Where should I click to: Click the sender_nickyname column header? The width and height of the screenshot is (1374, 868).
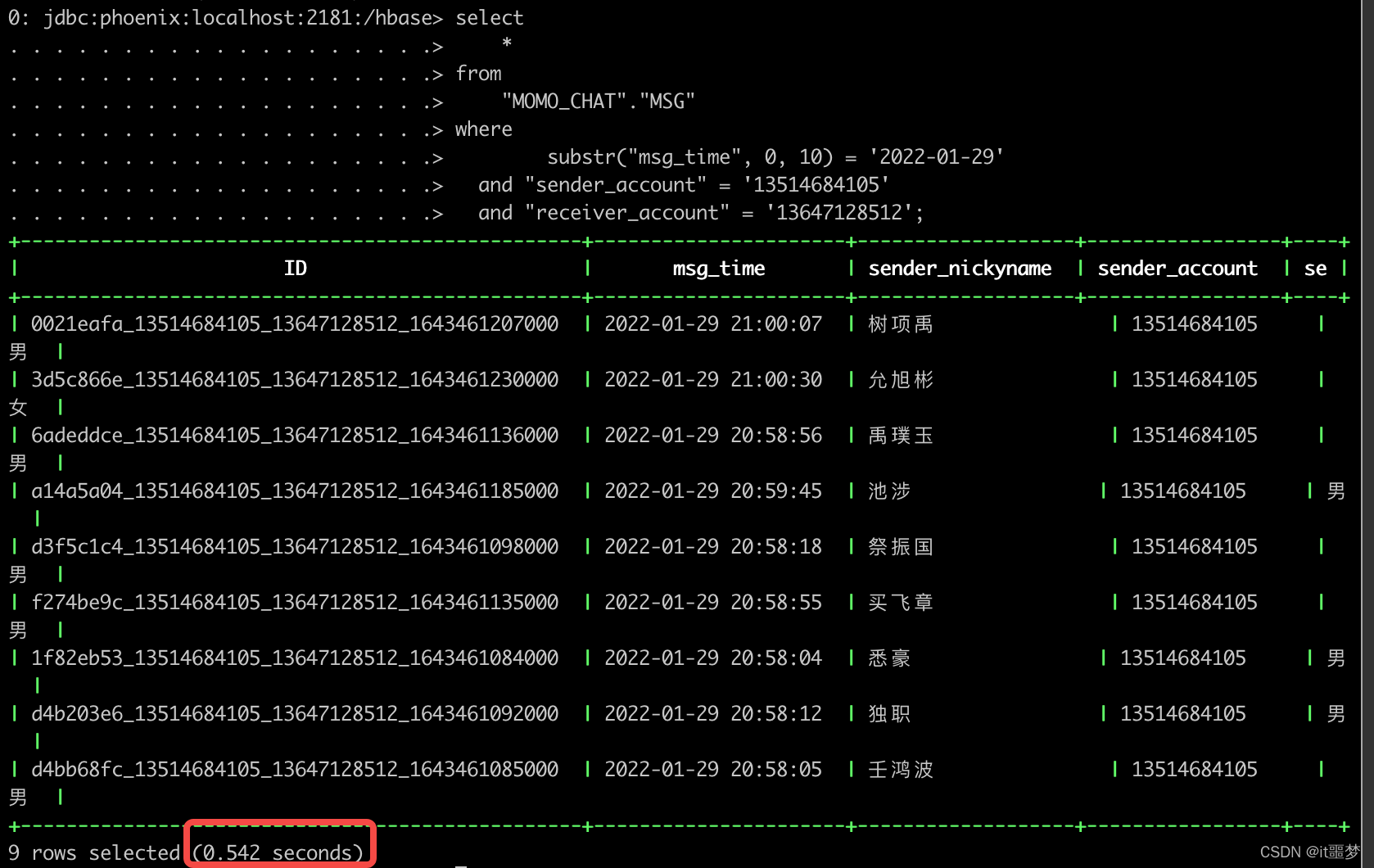(x=960, y=269)
